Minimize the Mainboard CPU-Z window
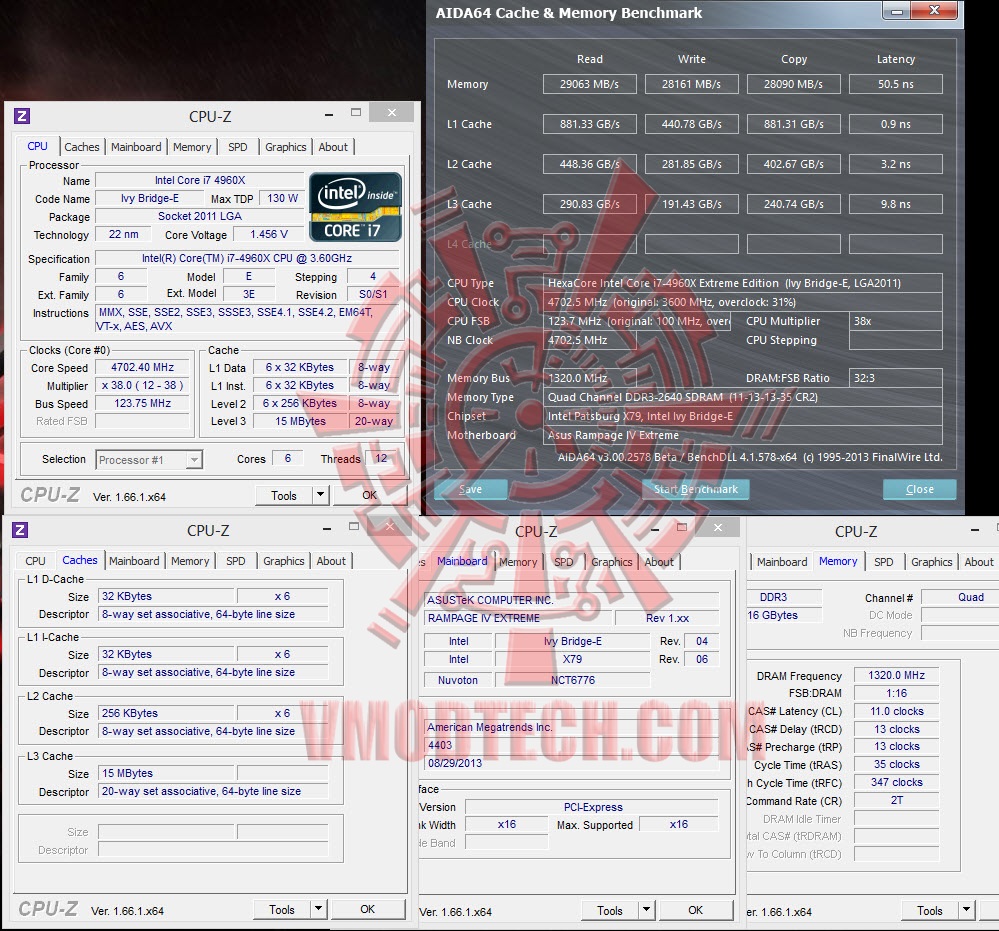Image resolution: width=999 pixels, height=931 pixels. (x=654, y=529)
